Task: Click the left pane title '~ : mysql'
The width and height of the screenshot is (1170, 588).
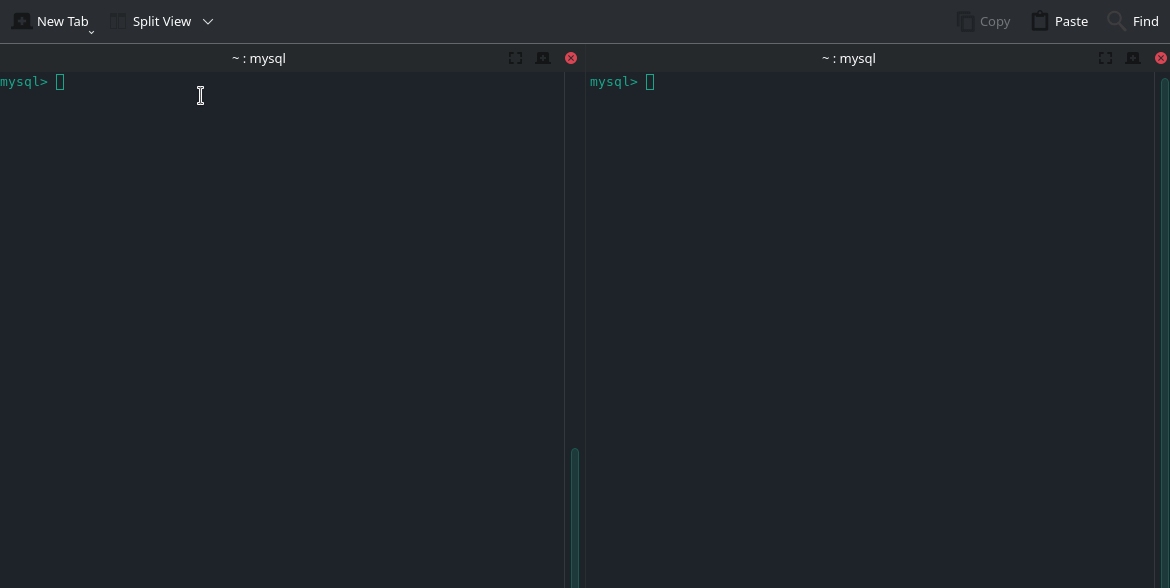Action: pos(259,58)
